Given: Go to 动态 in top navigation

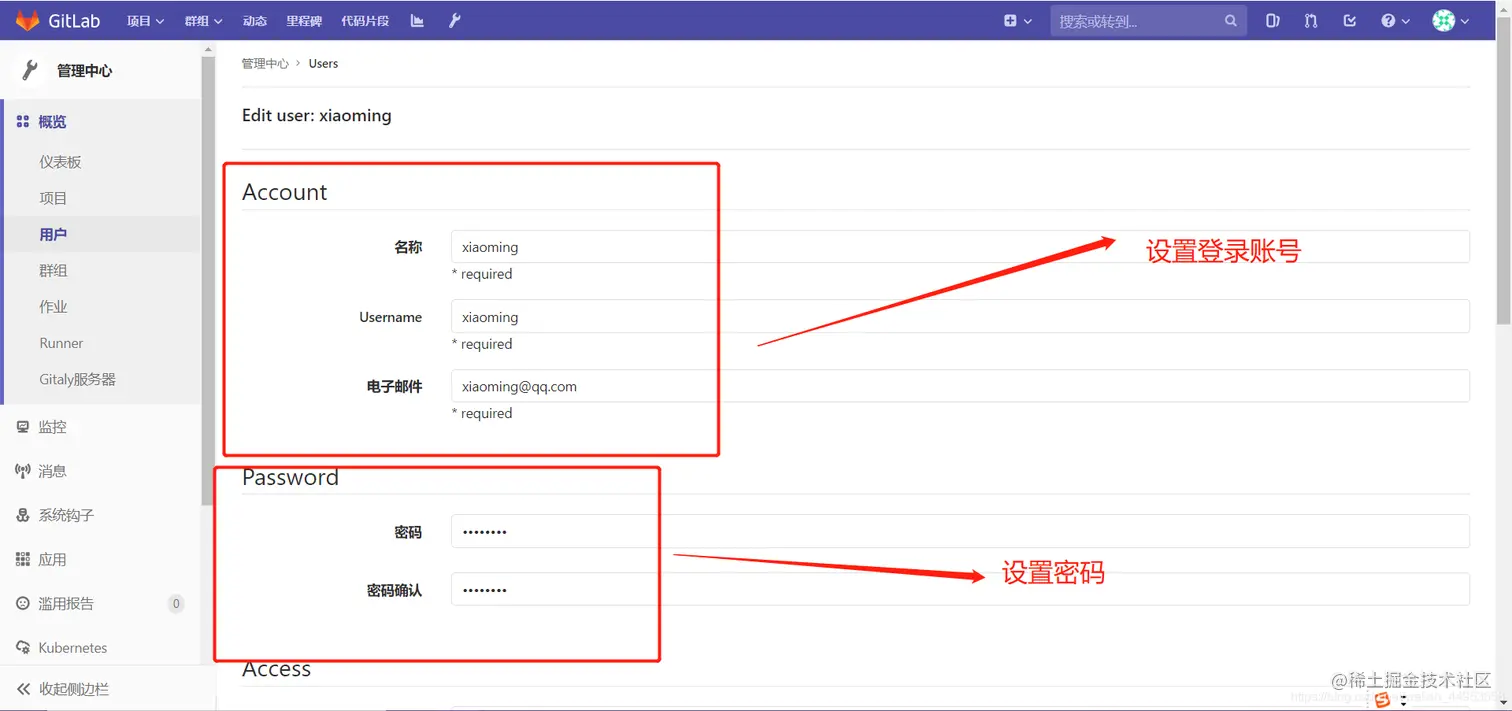Looking at the screenshot, I should [x=254, y=21].
